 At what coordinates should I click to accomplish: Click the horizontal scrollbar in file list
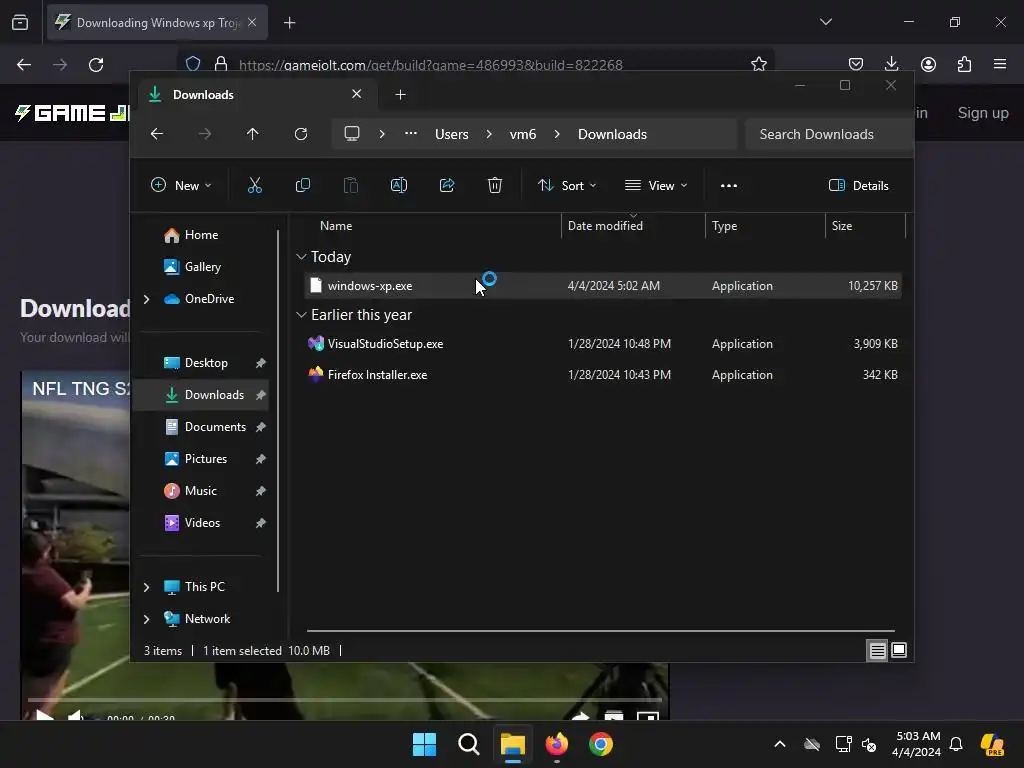click(x=601, y=631)
